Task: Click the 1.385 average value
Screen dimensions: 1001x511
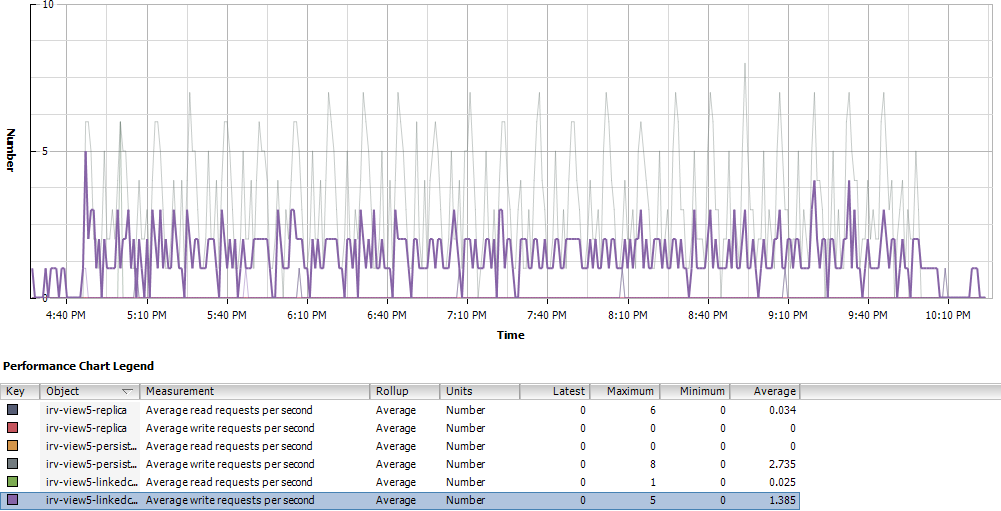Action: coord(783,500)
